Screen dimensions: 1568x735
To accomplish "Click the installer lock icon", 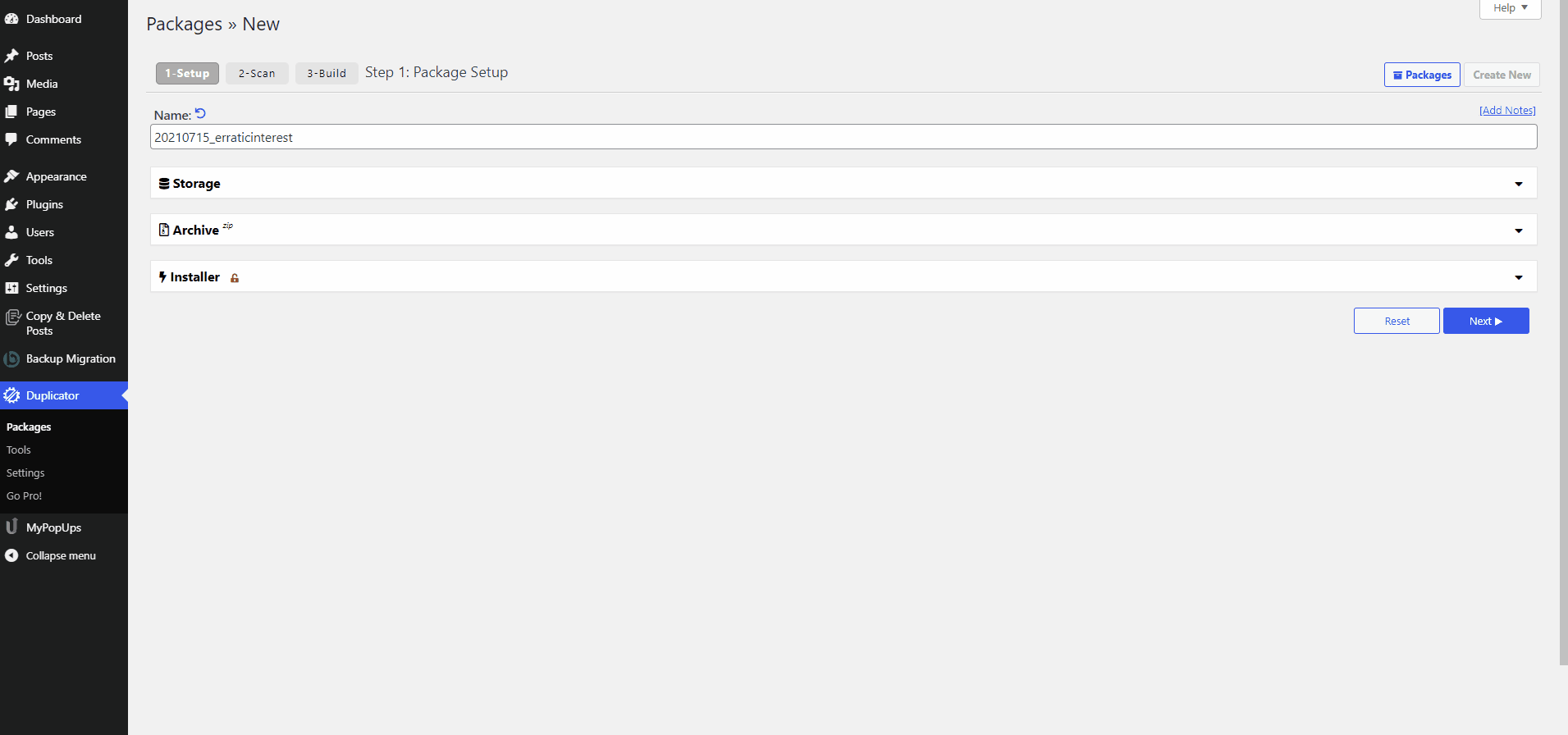I will [235, 278].
